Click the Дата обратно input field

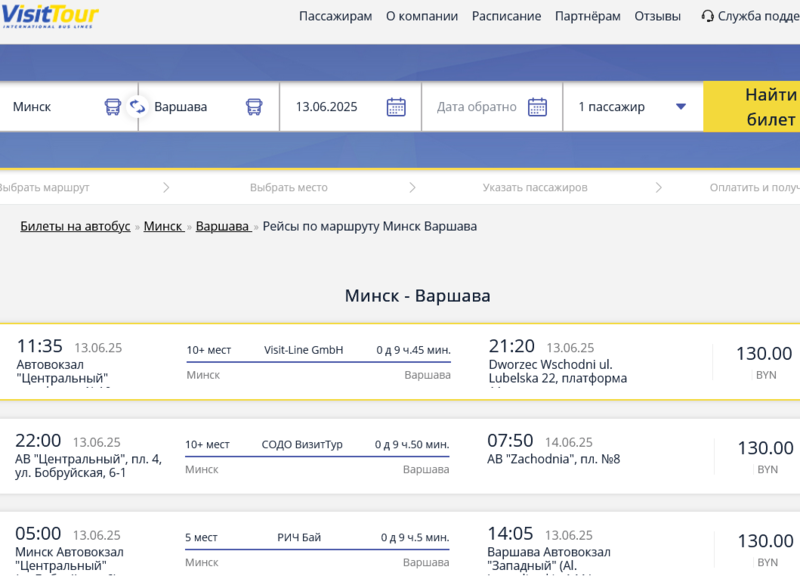pos(477,107)
